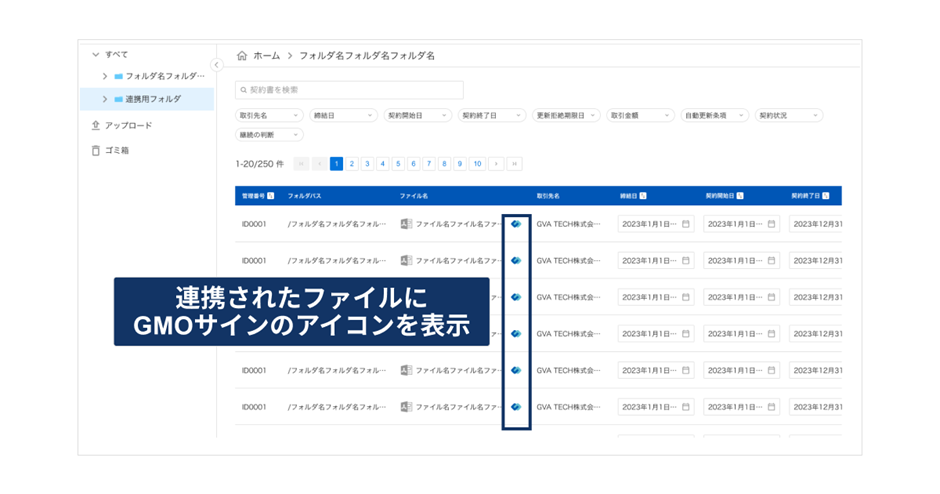Click the ファイル名 column header

(x=414, y=196)
